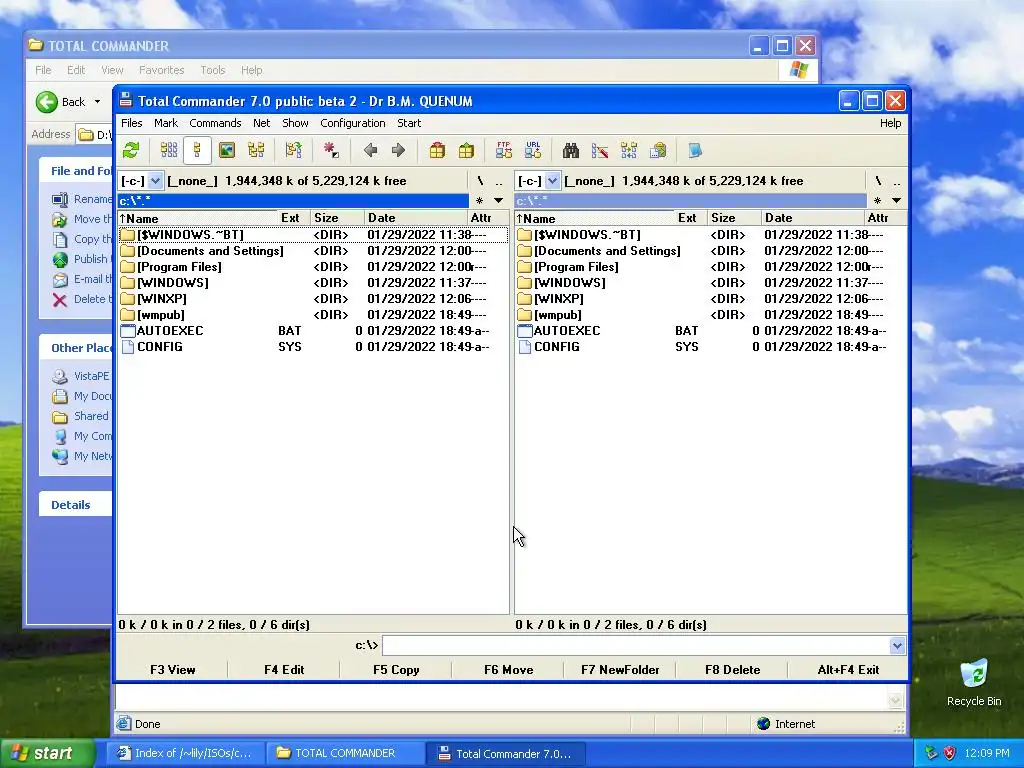Sort left panel by Size column header
This screenshot has width=1024, height=768.
(337, 218)
